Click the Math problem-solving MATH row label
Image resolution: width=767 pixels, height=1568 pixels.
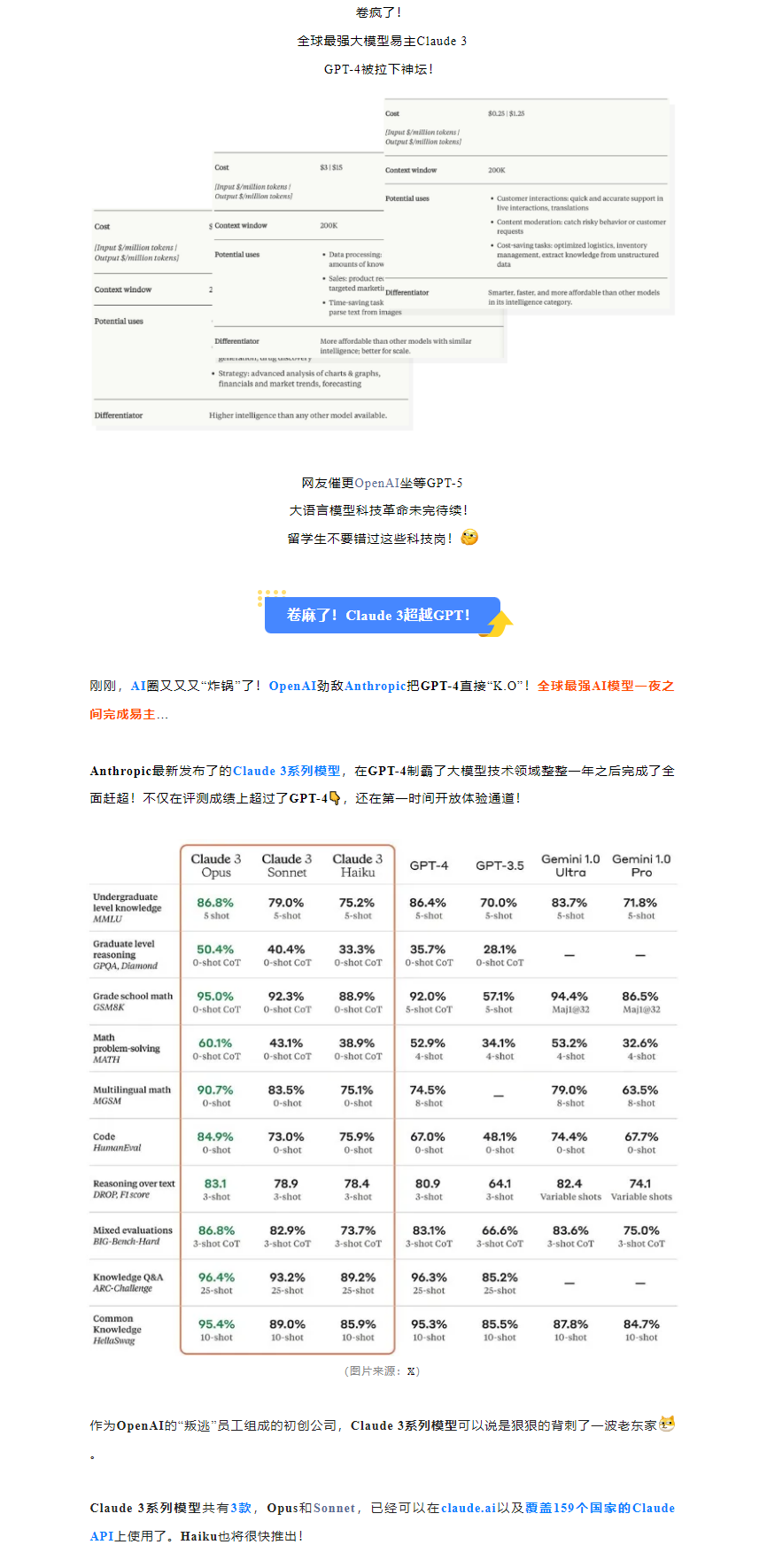(127, 1048)
